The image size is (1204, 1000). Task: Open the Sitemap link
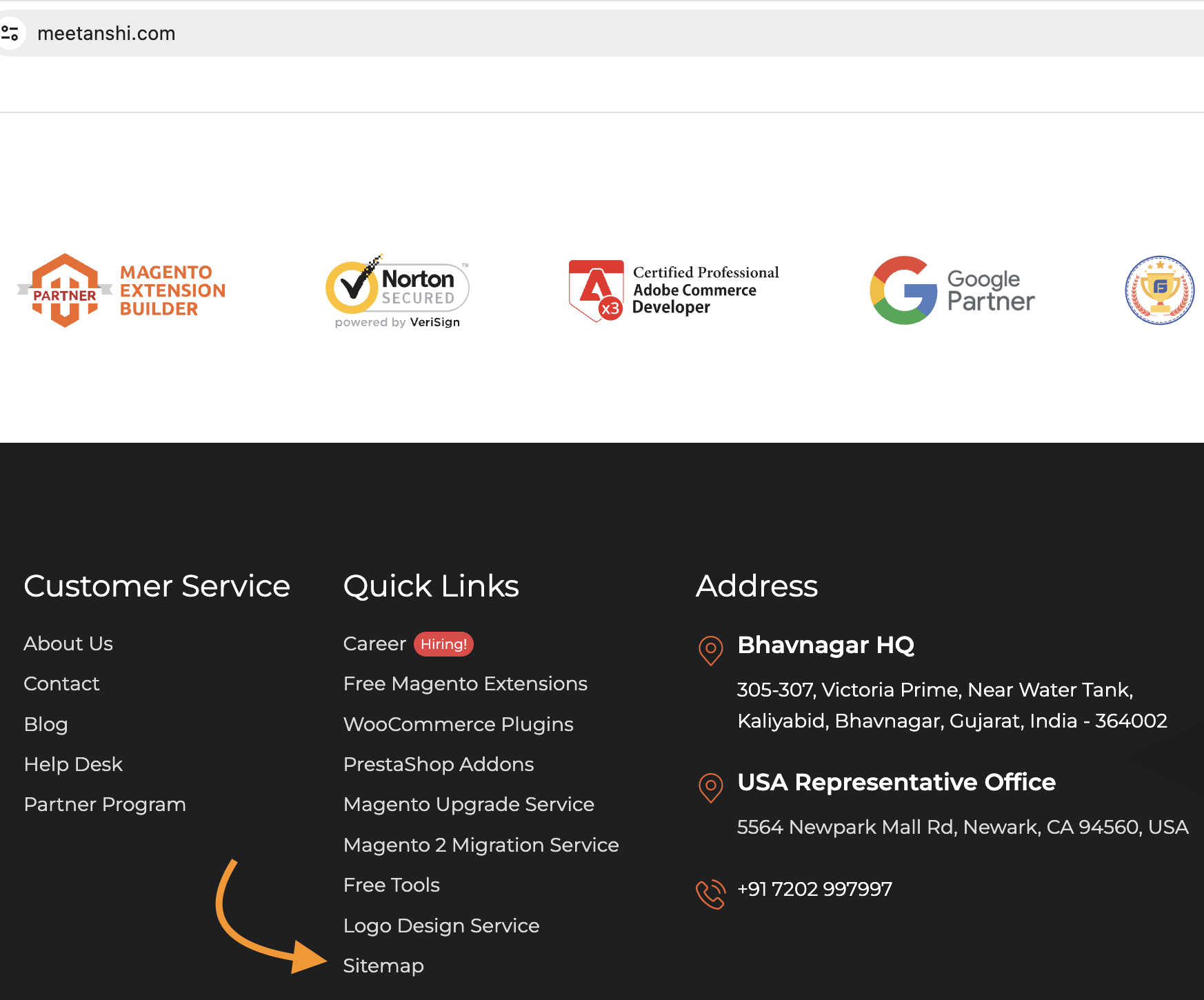click(x=383, y=966)
